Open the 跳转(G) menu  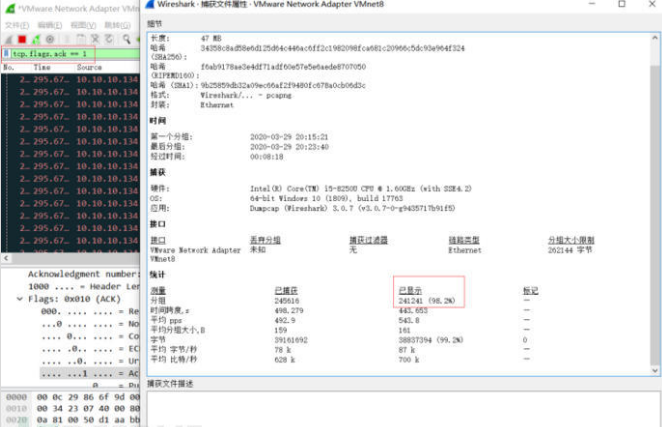[x=117, y=24]
